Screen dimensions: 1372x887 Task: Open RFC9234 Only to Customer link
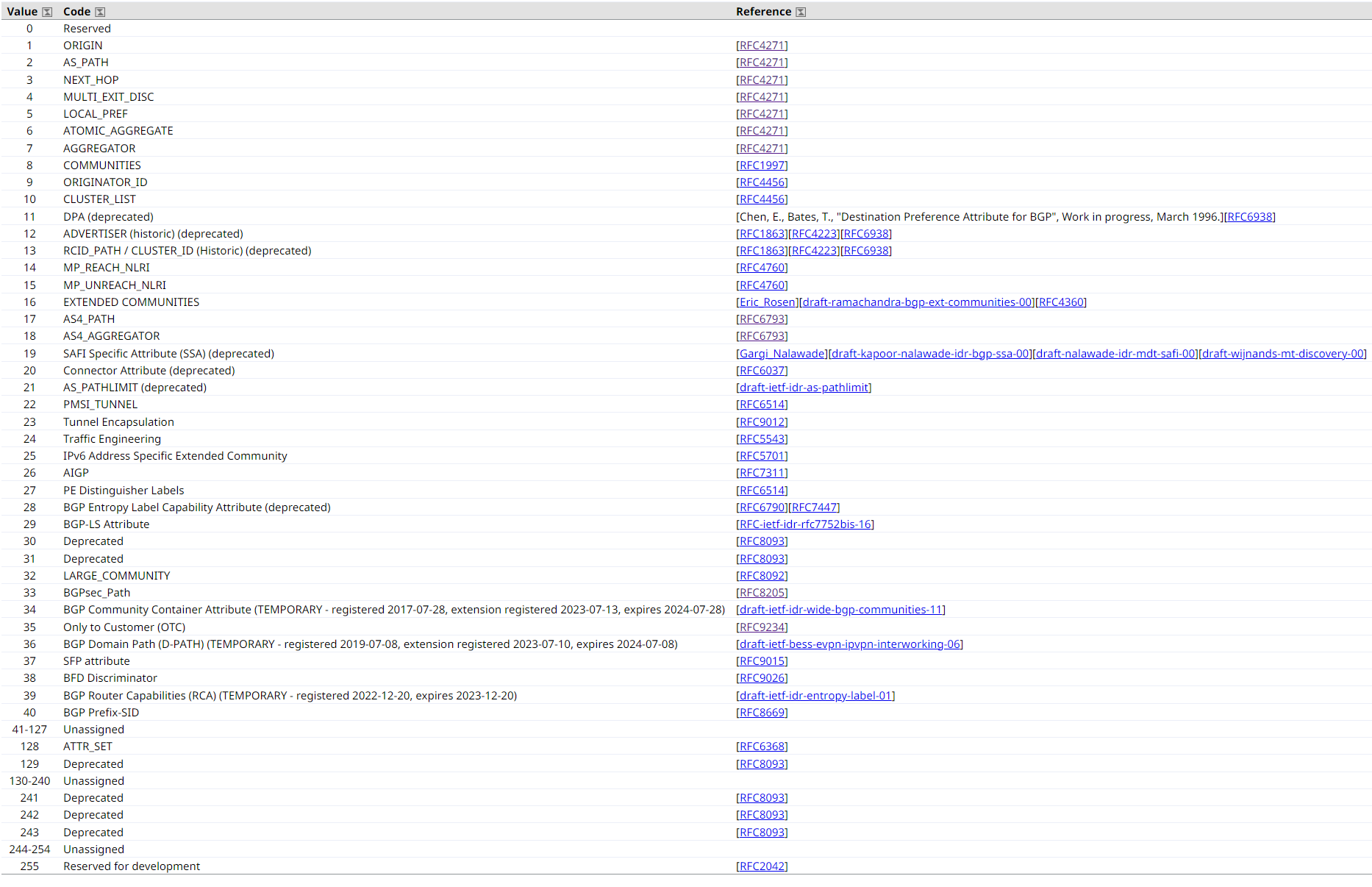(762, 627)
